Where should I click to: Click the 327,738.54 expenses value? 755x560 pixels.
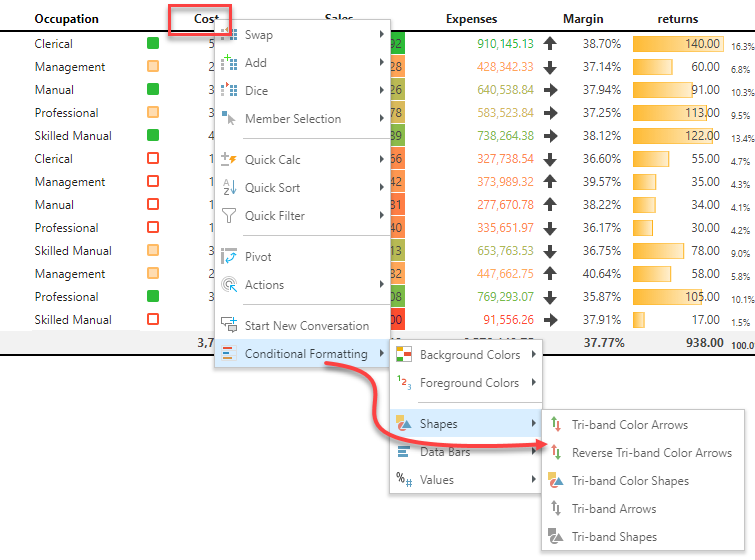pos(505,159)
